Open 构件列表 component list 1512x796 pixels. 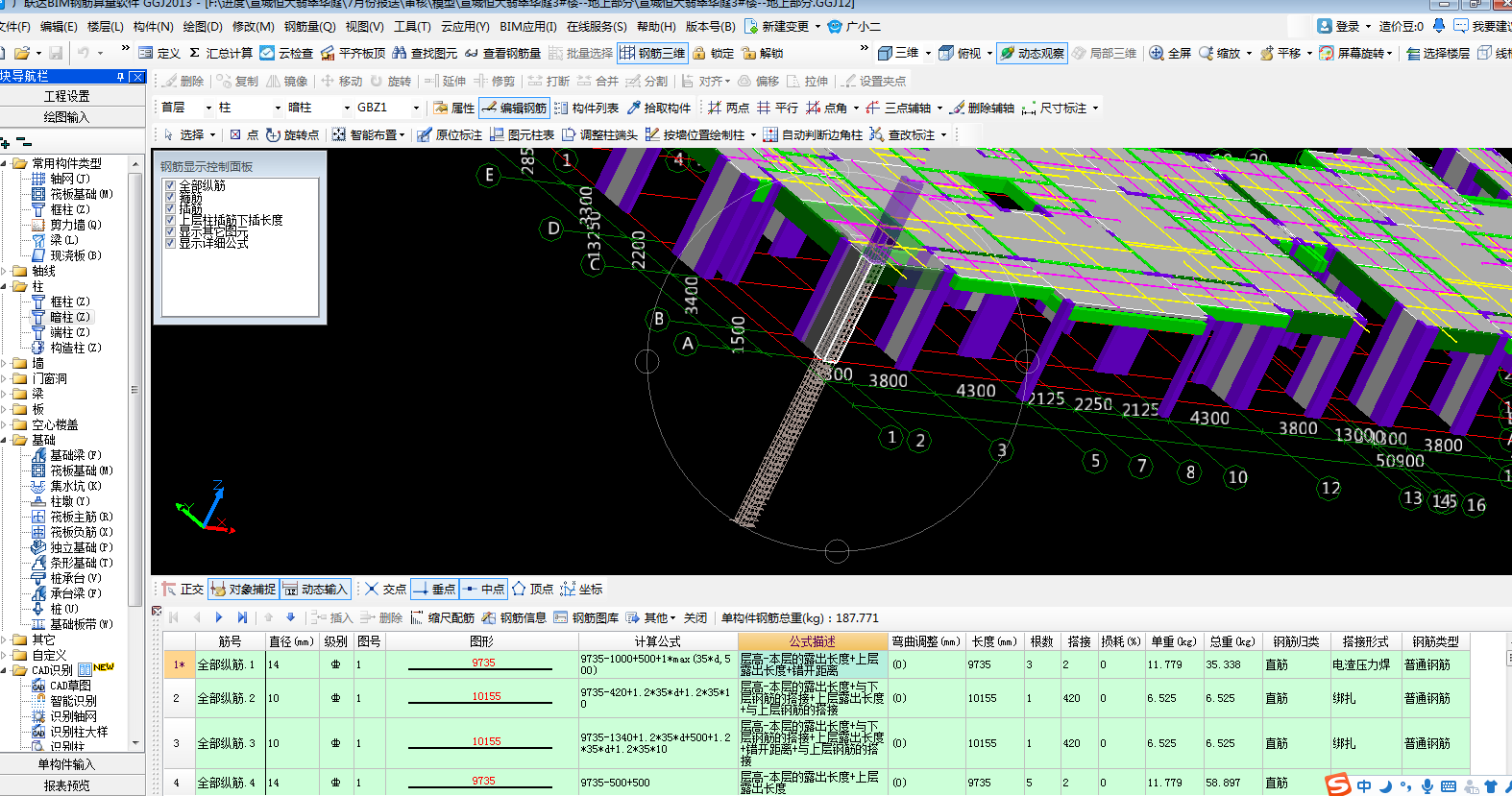click(586, 109)
